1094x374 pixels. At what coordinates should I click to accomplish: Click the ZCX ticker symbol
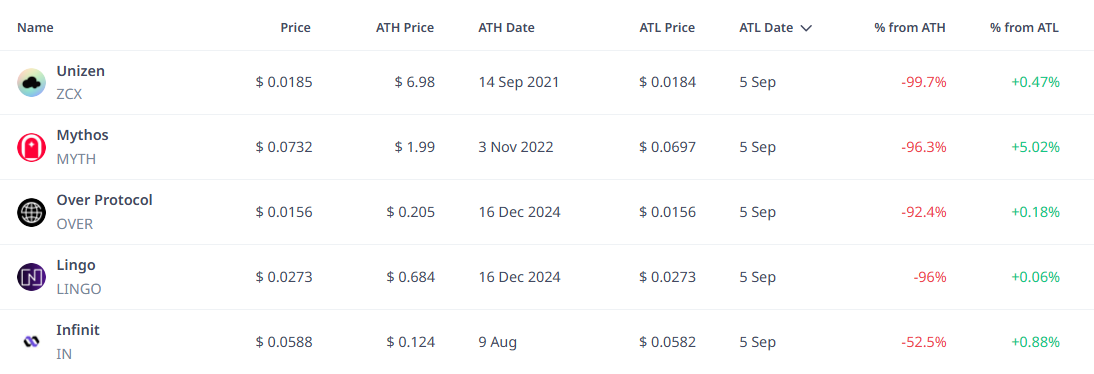[69, 94]
